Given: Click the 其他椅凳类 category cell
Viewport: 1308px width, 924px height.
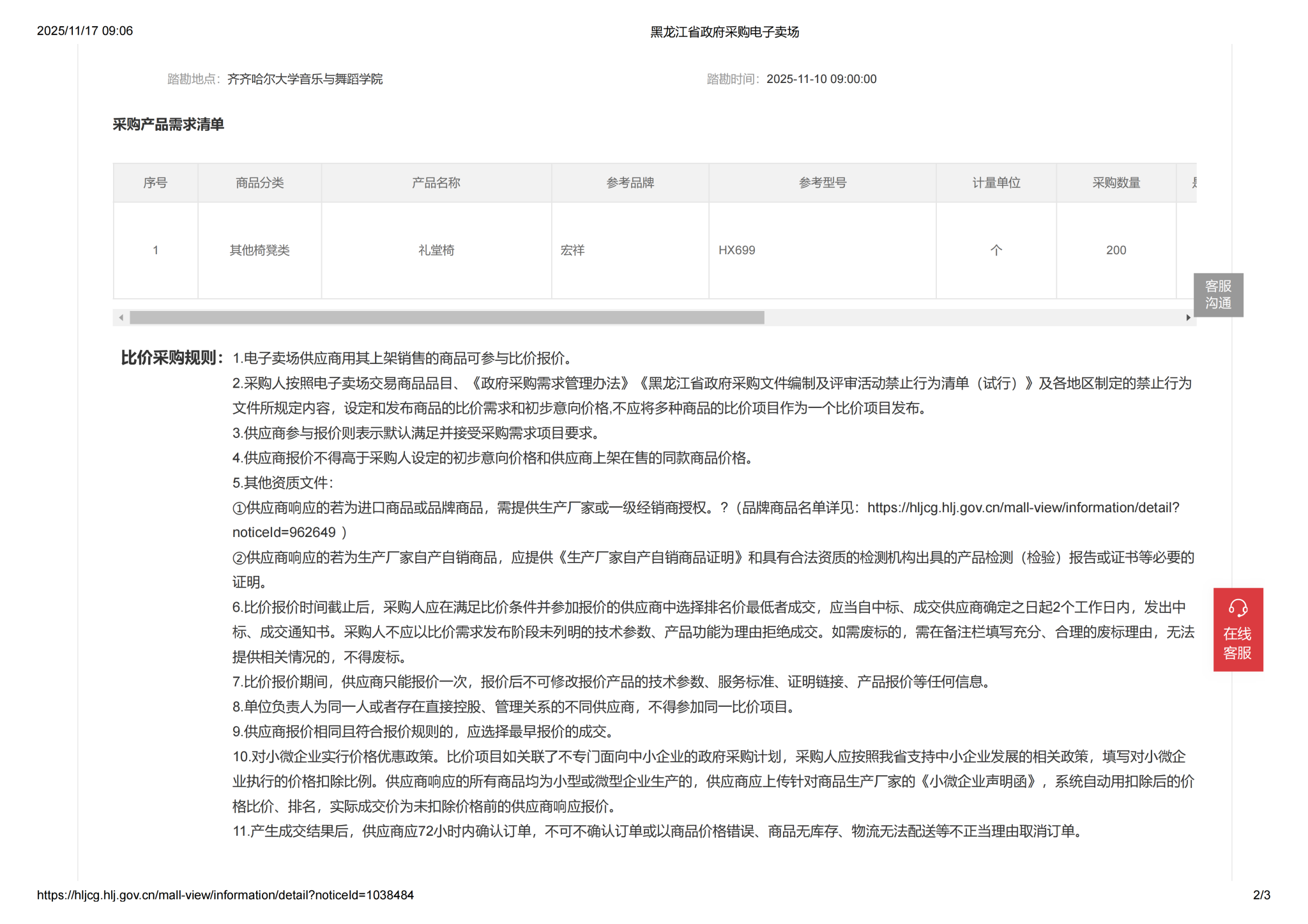Looking at the screenshot, I should click(x=259, y=250).
